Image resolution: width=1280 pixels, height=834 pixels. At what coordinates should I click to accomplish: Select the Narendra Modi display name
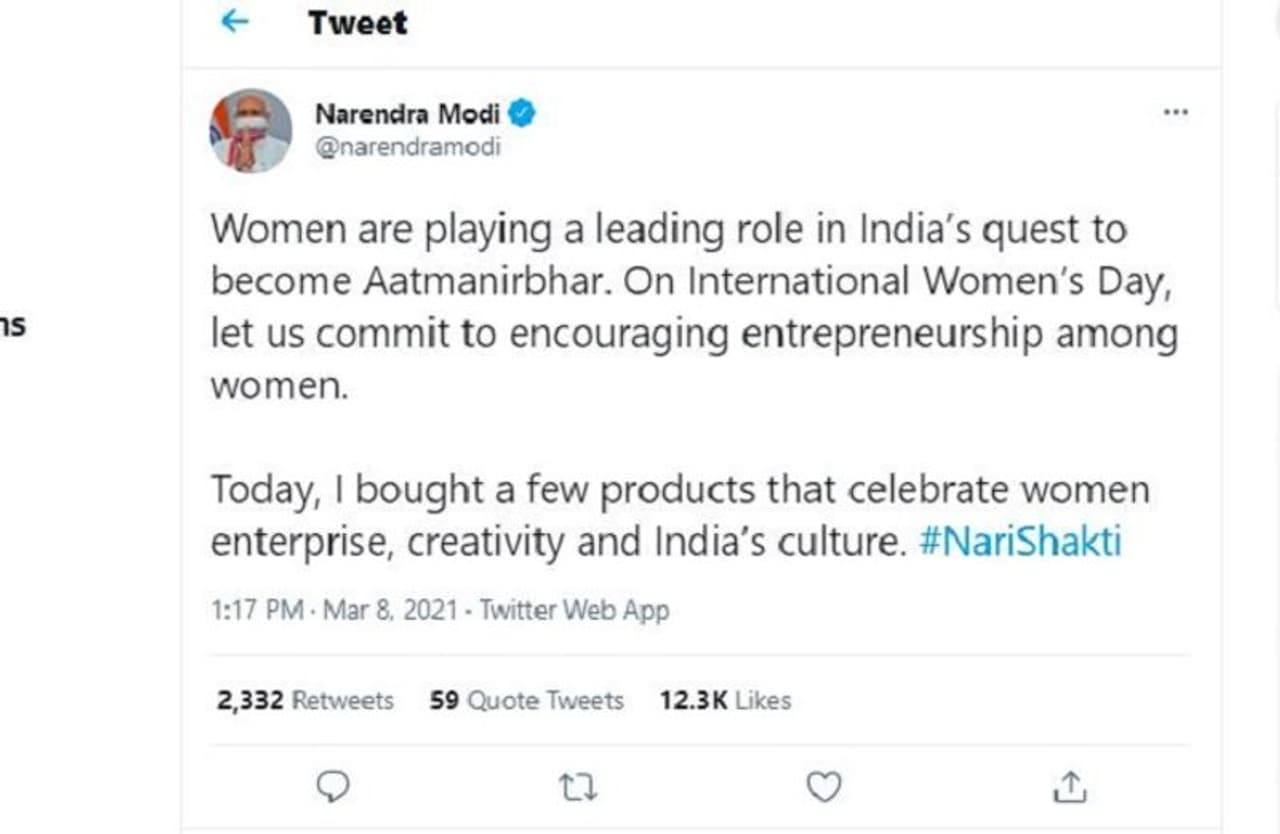tap(409, 113)
